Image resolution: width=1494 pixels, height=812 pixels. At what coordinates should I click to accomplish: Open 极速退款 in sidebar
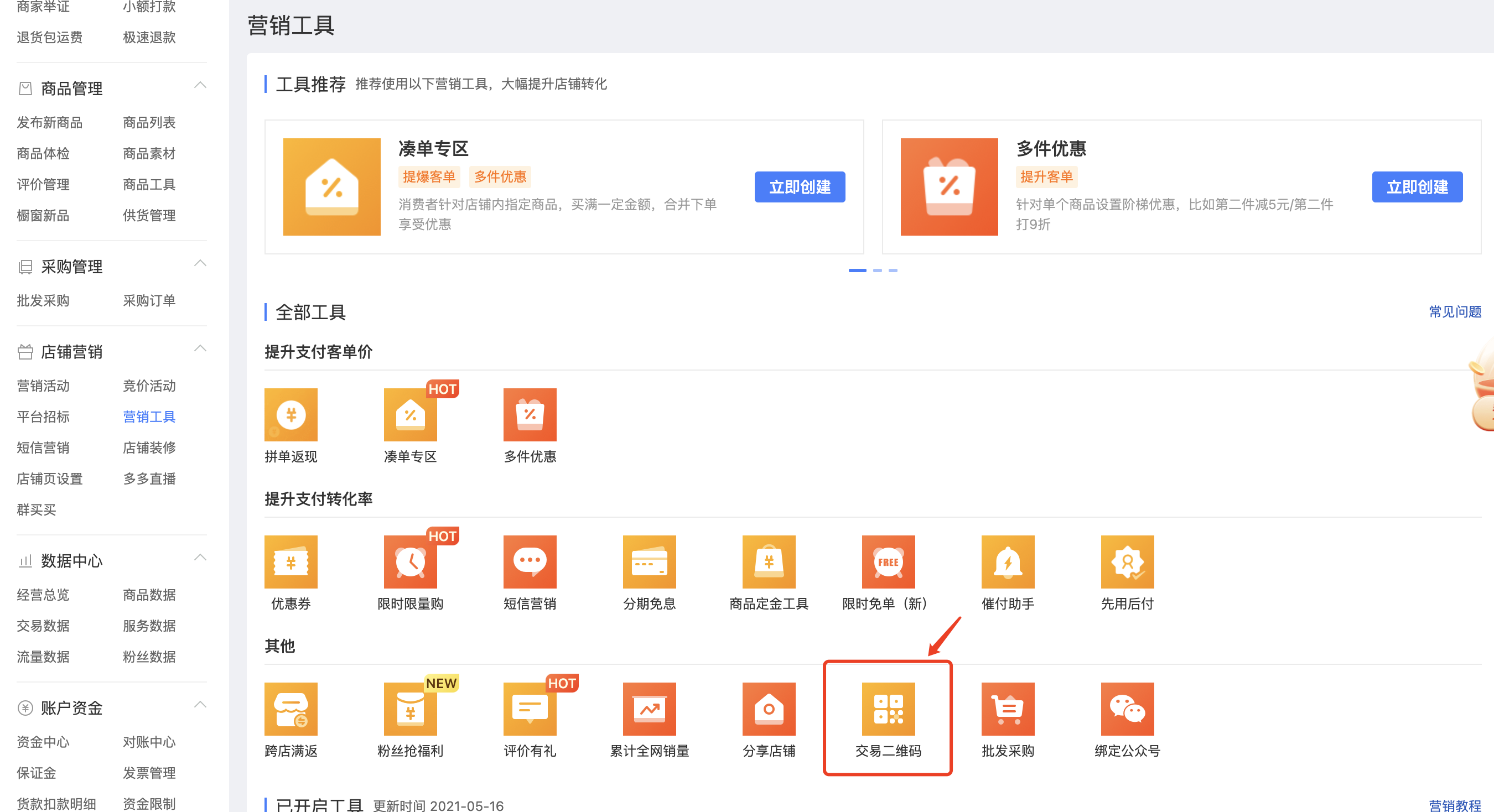pos(149,37)
